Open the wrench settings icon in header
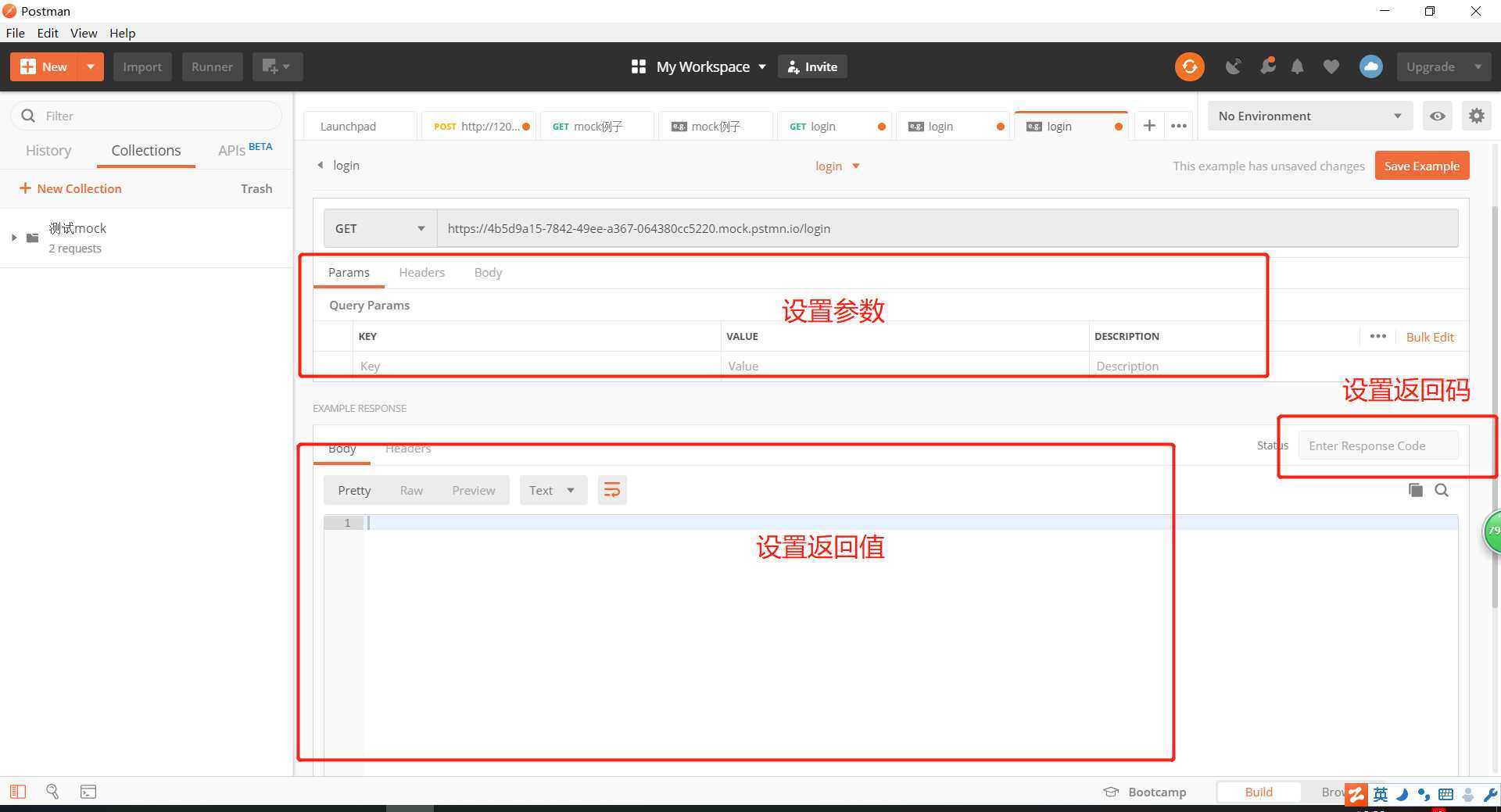This screenshot has height=812, width=1501. [x=1267, y=66]
